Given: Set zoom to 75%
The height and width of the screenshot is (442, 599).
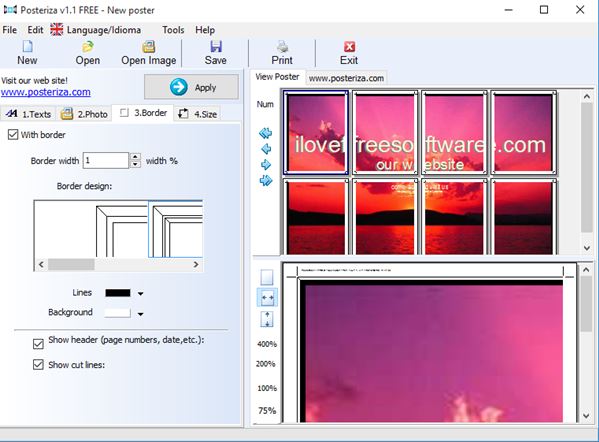Looking at the screenshot, I should tap(267, 411).
